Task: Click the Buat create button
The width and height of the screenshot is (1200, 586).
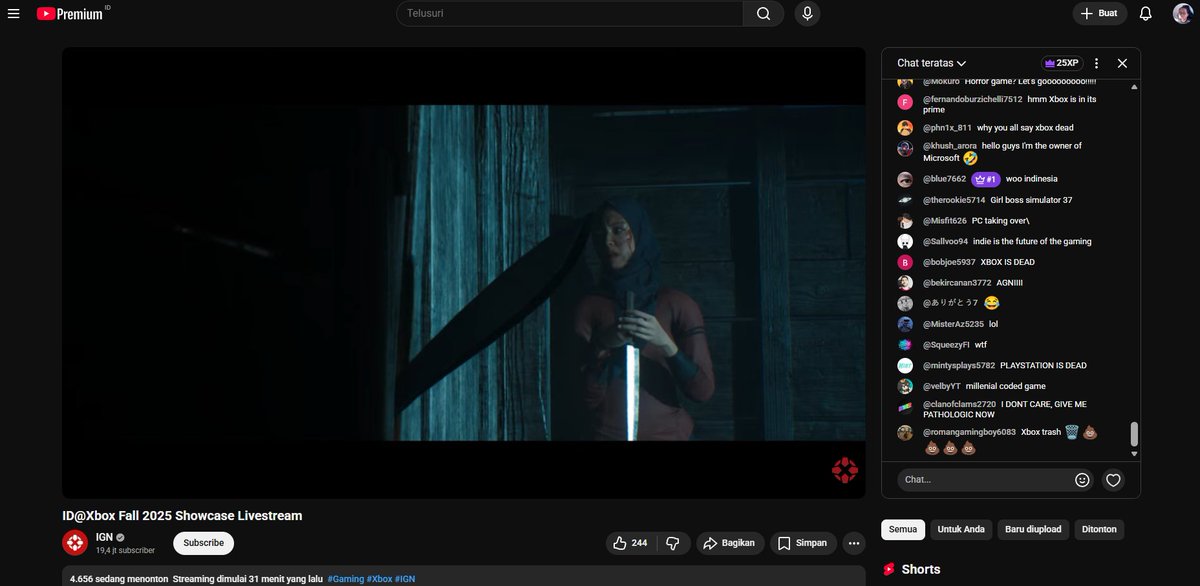Action: pos(1099,14)
